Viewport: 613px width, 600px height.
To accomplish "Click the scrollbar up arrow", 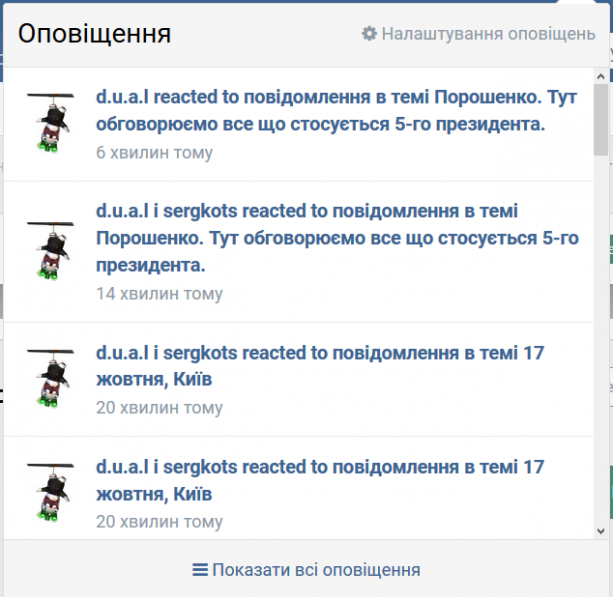I will pos(601,77).
